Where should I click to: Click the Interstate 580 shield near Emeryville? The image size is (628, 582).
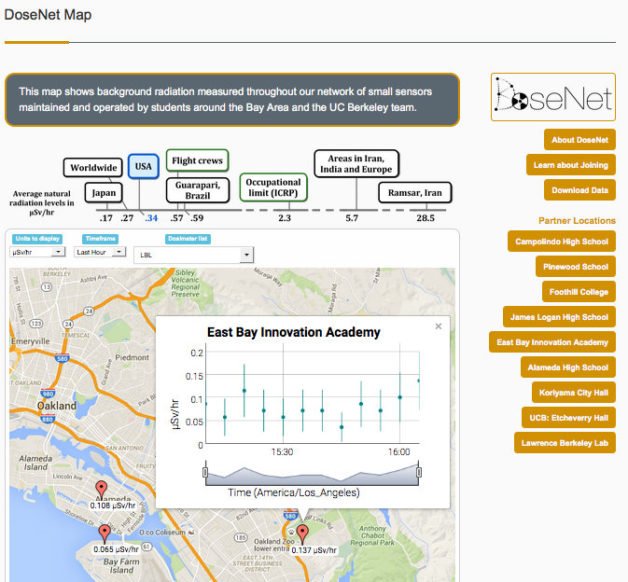coord(62,358)
